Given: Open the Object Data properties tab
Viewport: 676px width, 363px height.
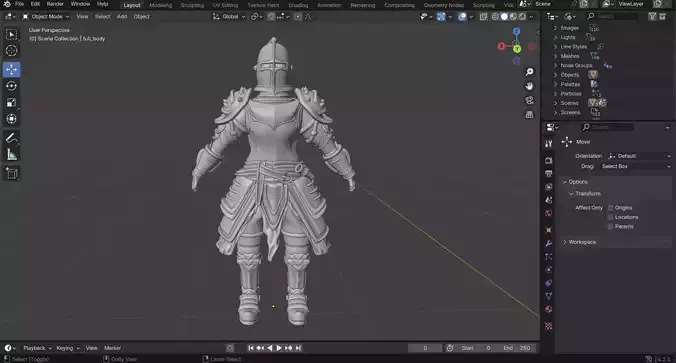Looking at the screenshot, I should point(548,296).
